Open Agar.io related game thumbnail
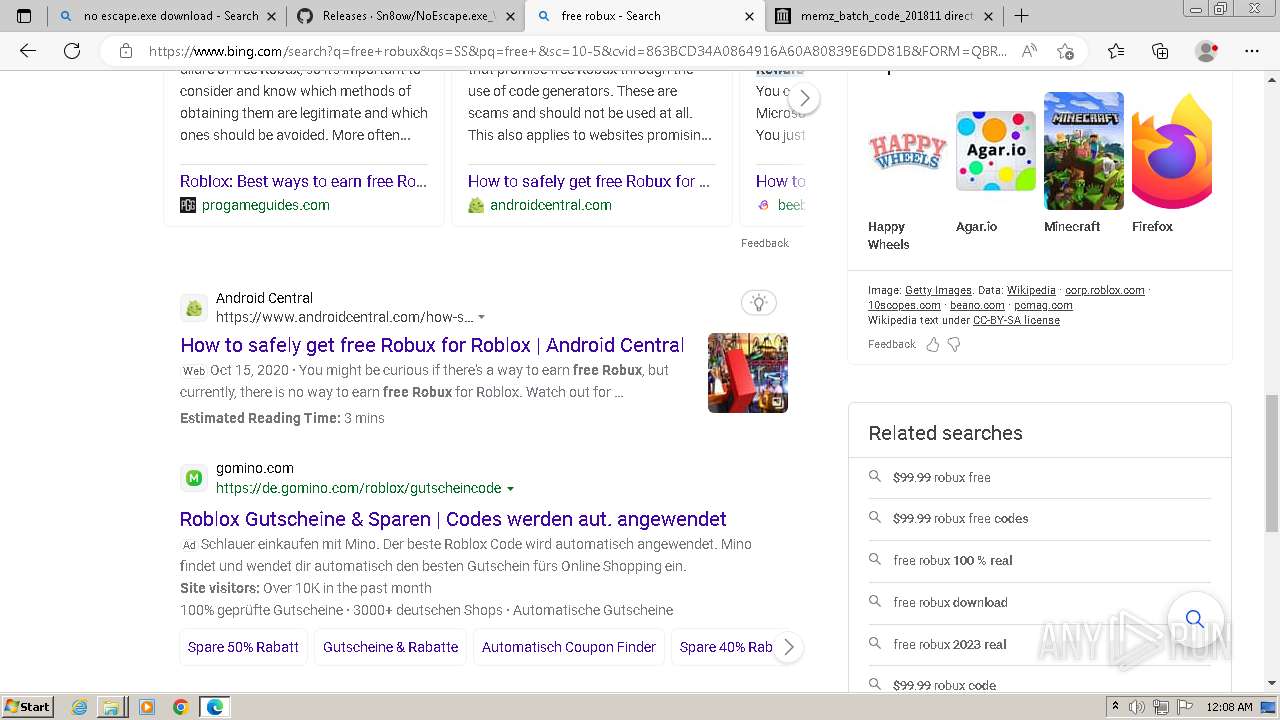 [x=996, y=151]
